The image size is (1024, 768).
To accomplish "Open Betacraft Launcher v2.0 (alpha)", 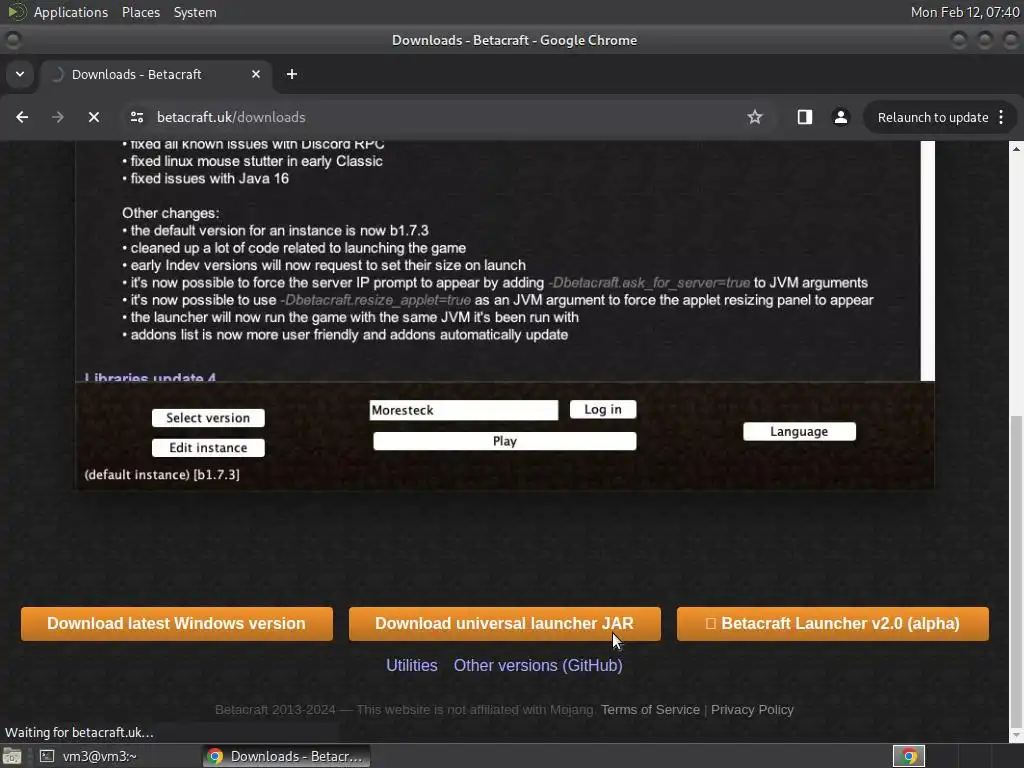I will click(833, 624).
